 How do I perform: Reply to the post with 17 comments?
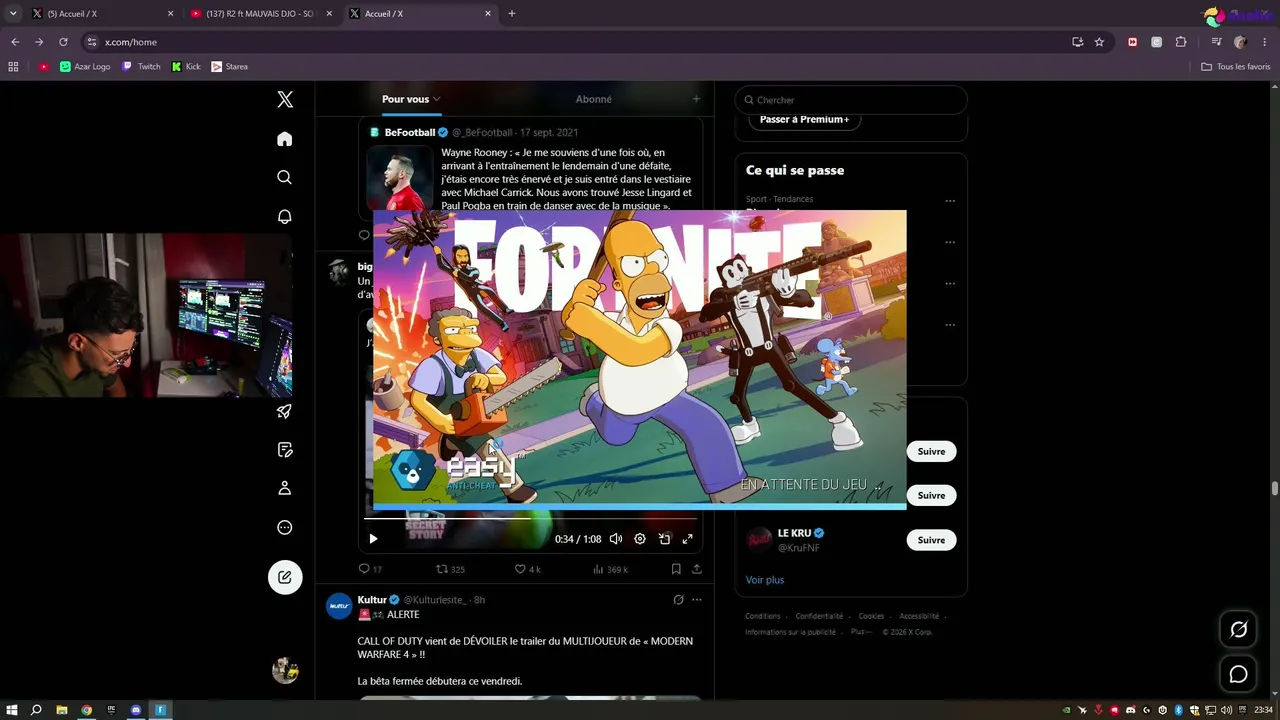tap(370, 569)
